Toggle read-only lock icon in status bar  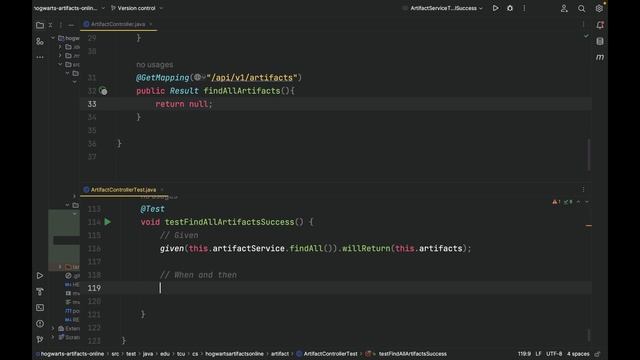coord(598,354)
